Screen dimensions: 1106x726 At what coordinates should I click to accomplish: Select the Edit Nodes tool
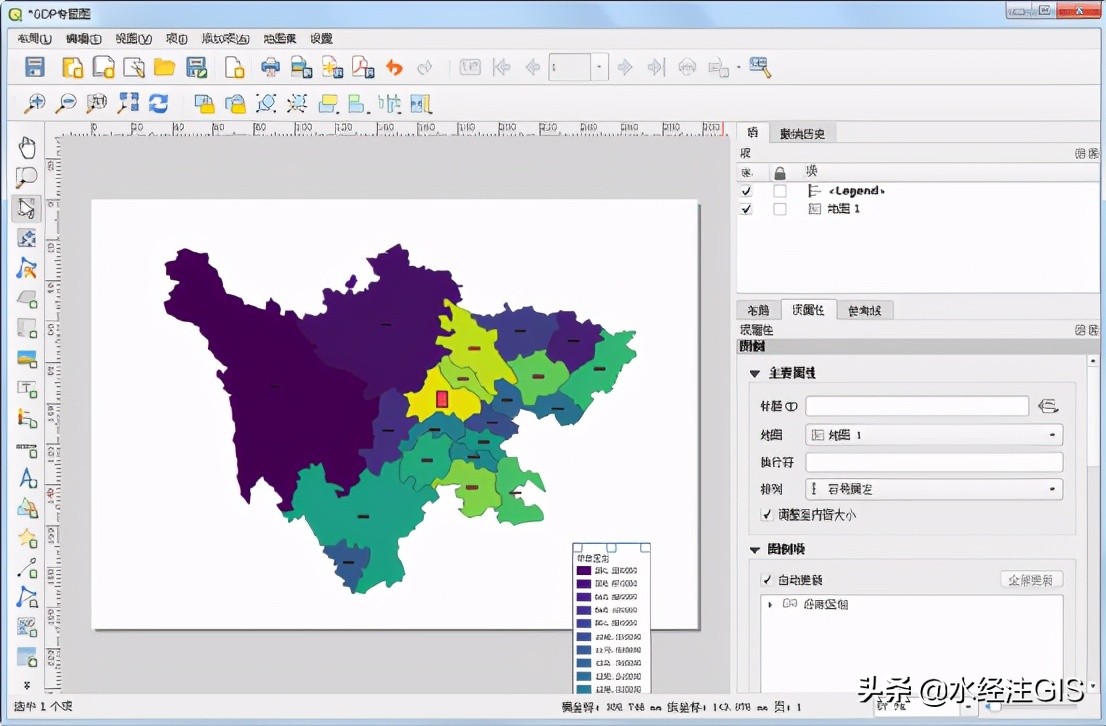27,268
